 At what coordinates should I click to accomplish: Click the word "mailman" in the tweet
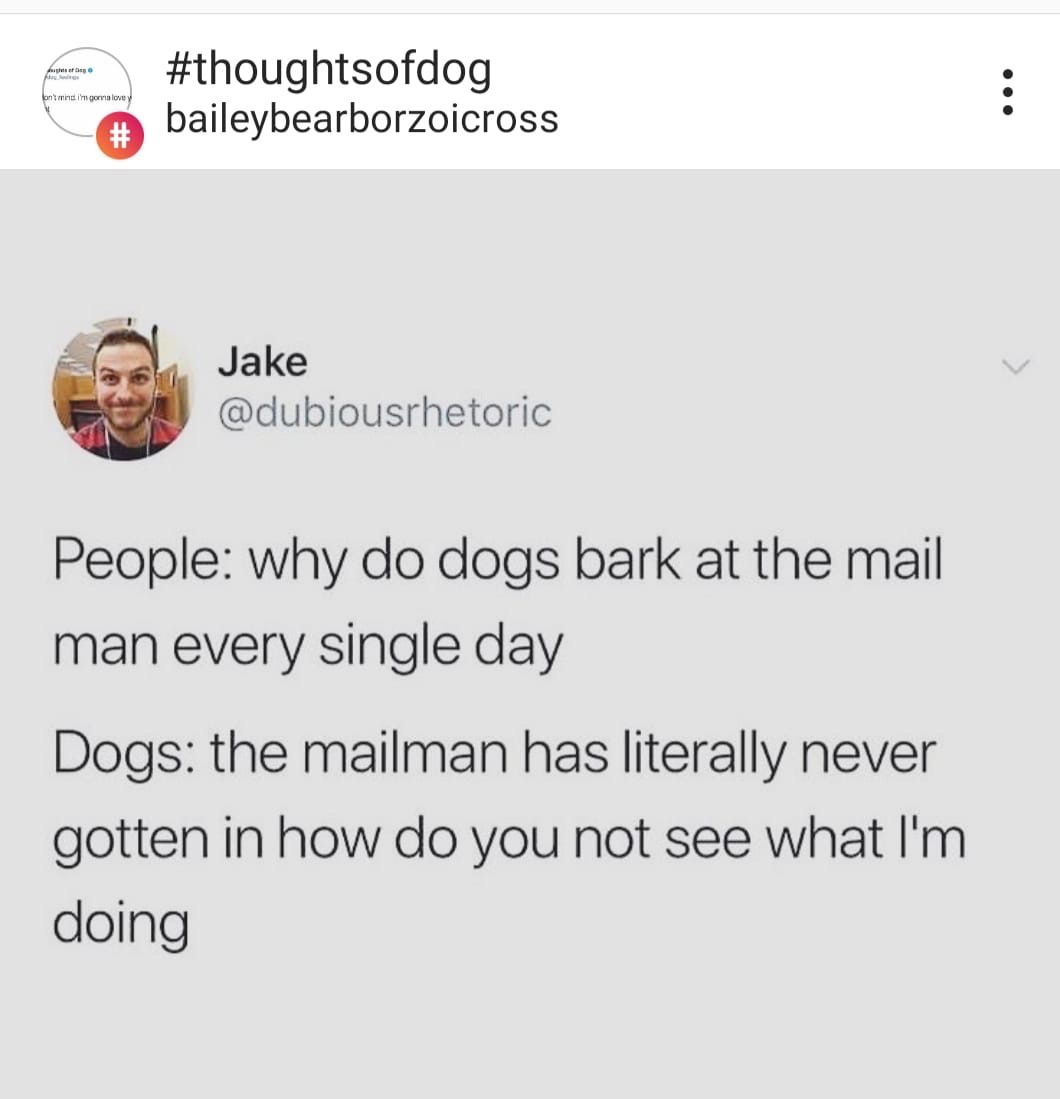click(405, 753)
